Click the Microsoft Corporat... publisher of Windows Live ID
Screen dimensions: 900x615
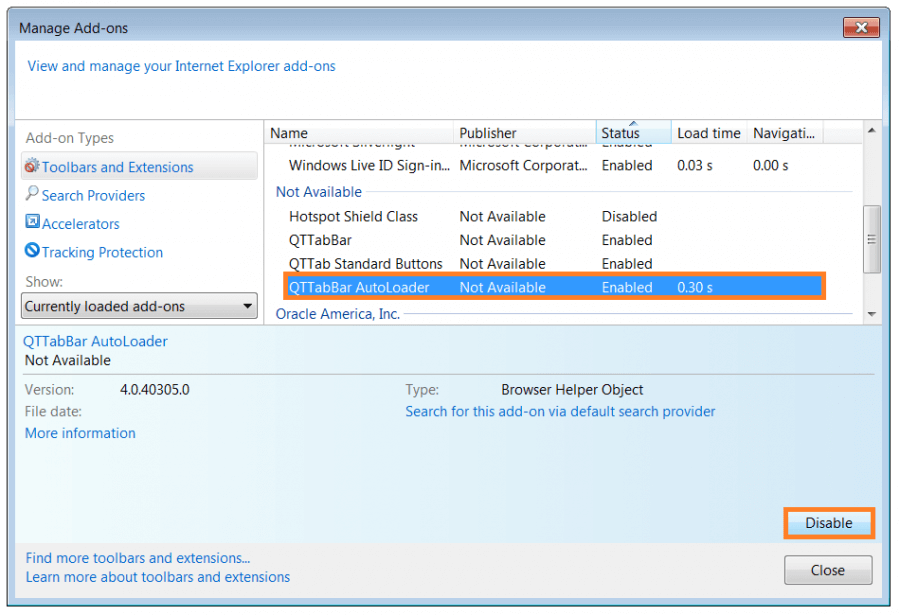pos(523,165)
